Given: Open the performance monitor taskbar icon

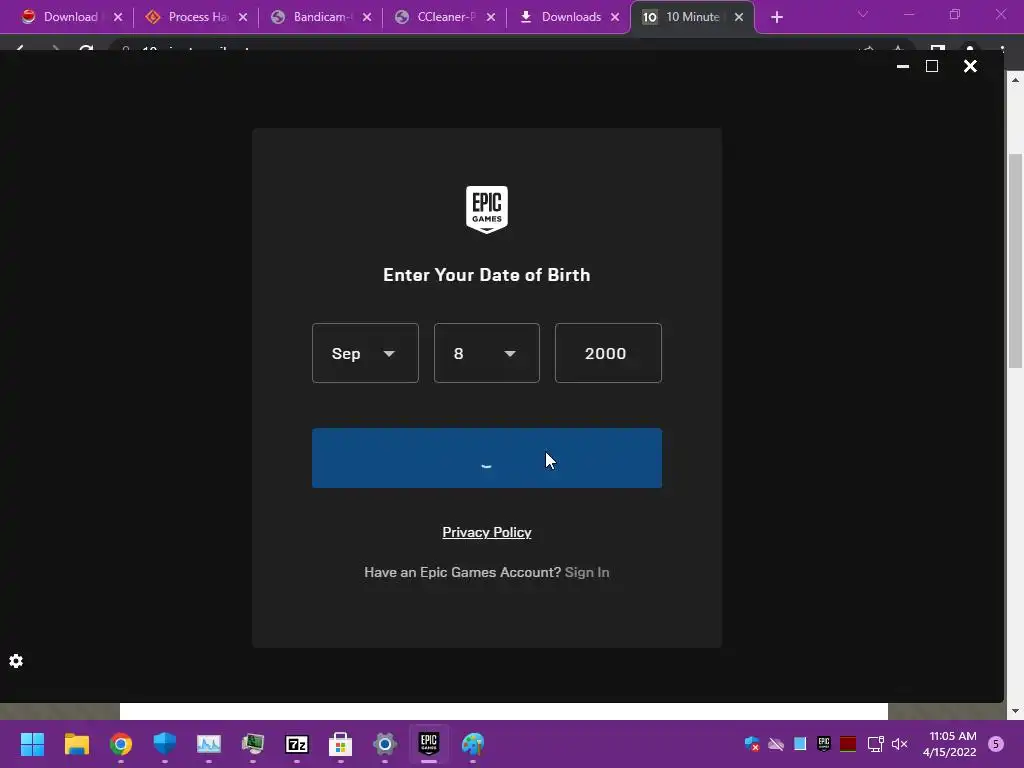Looking at the screenshot, I should [209, 744].
